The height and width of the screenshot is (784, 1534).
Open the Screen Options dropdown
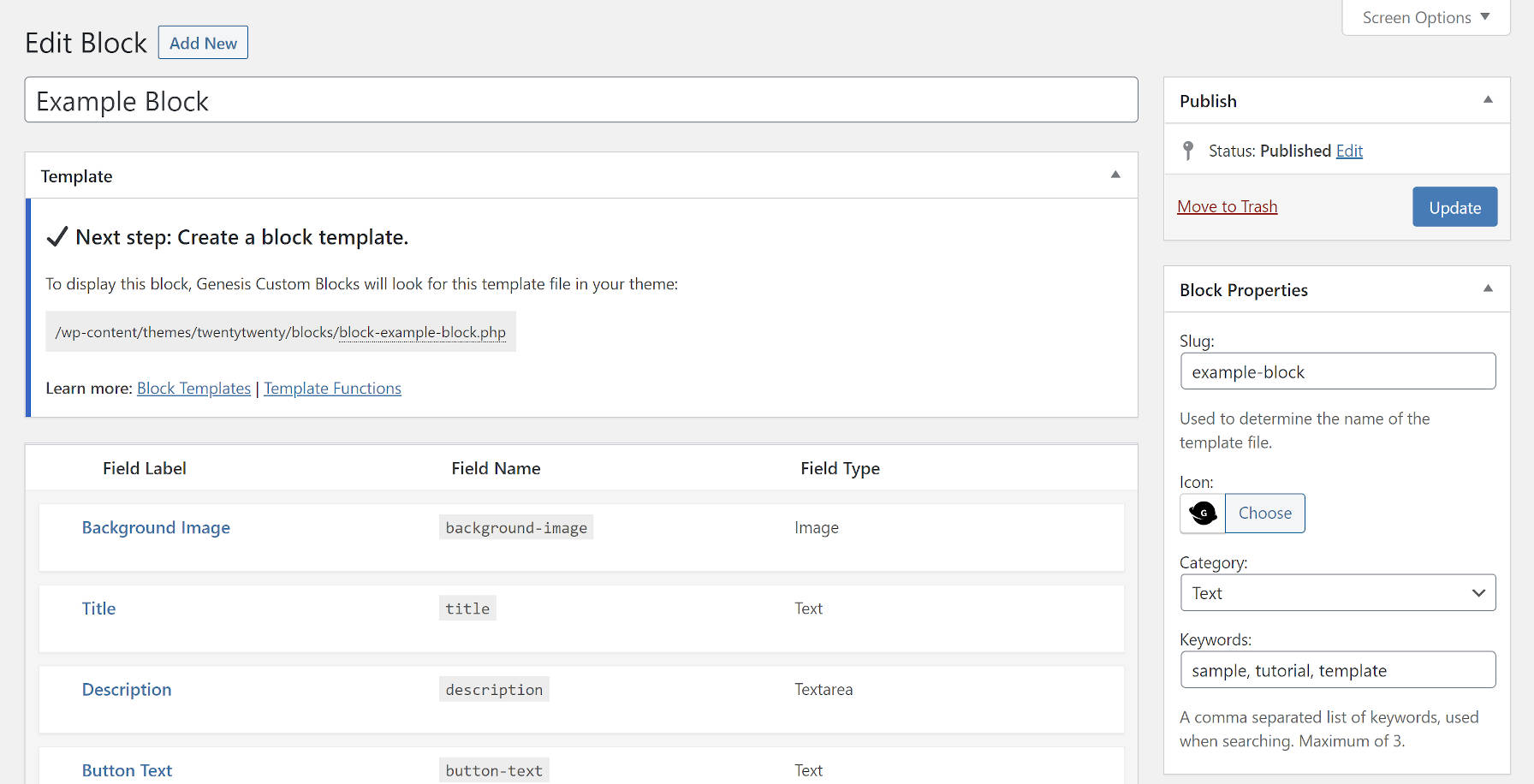click(1424, 17)
